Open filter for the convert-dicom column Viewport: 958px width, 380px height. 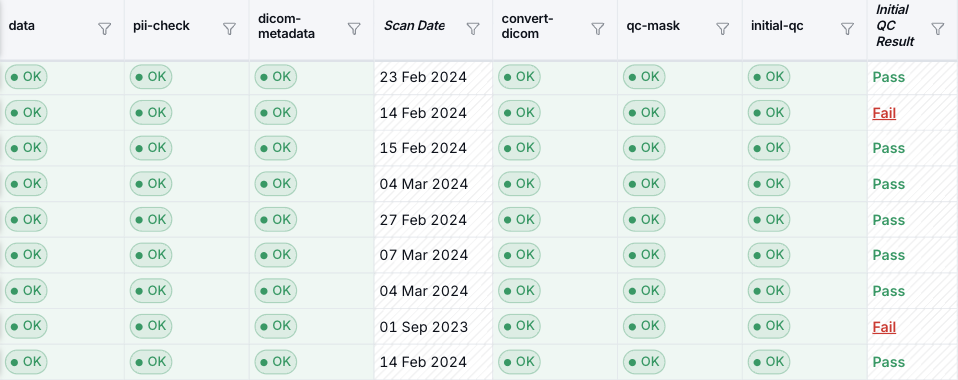(598, 29)
